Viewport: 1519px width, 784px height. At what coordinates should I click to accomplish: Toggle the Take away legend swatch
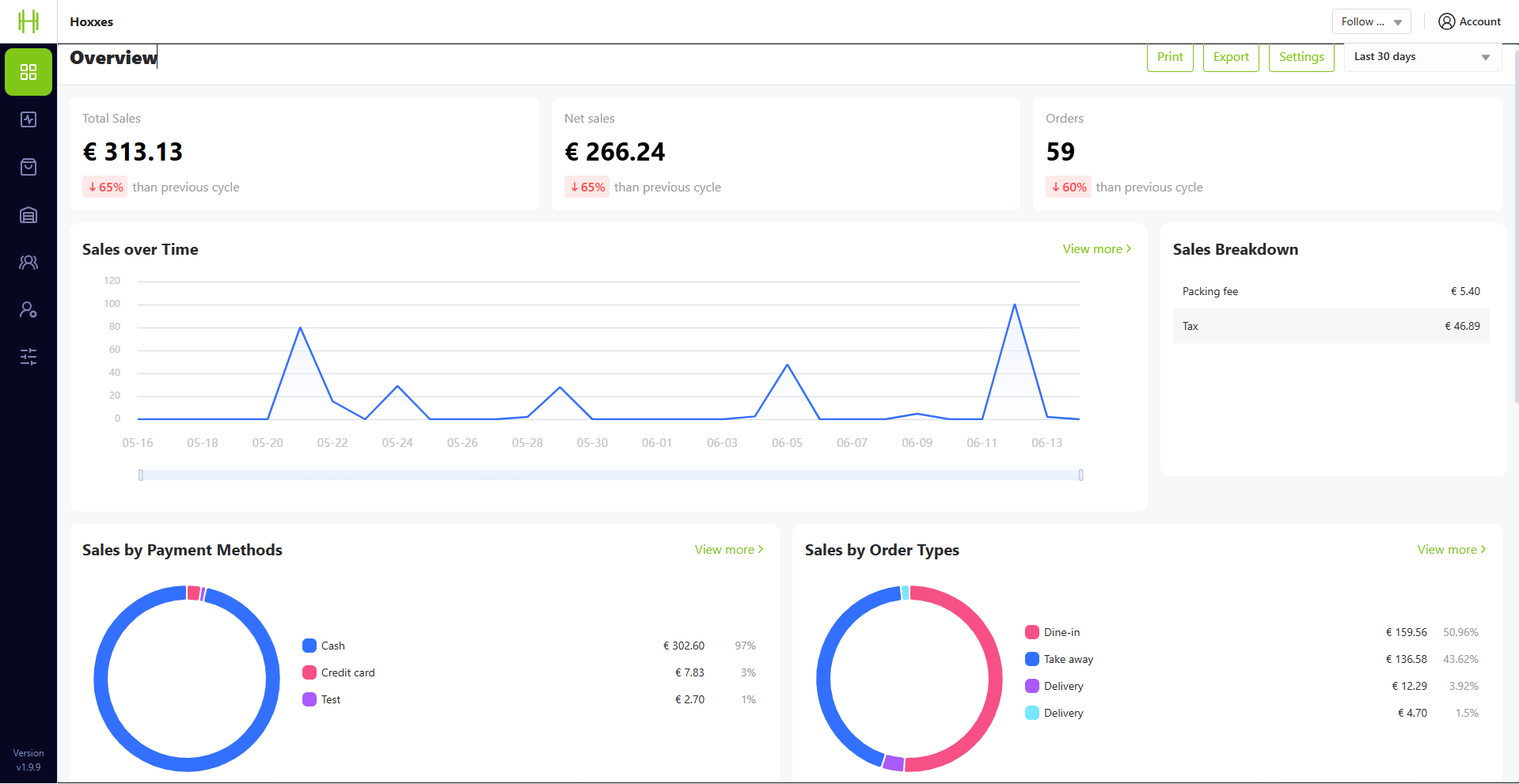tap(1032, 659)
